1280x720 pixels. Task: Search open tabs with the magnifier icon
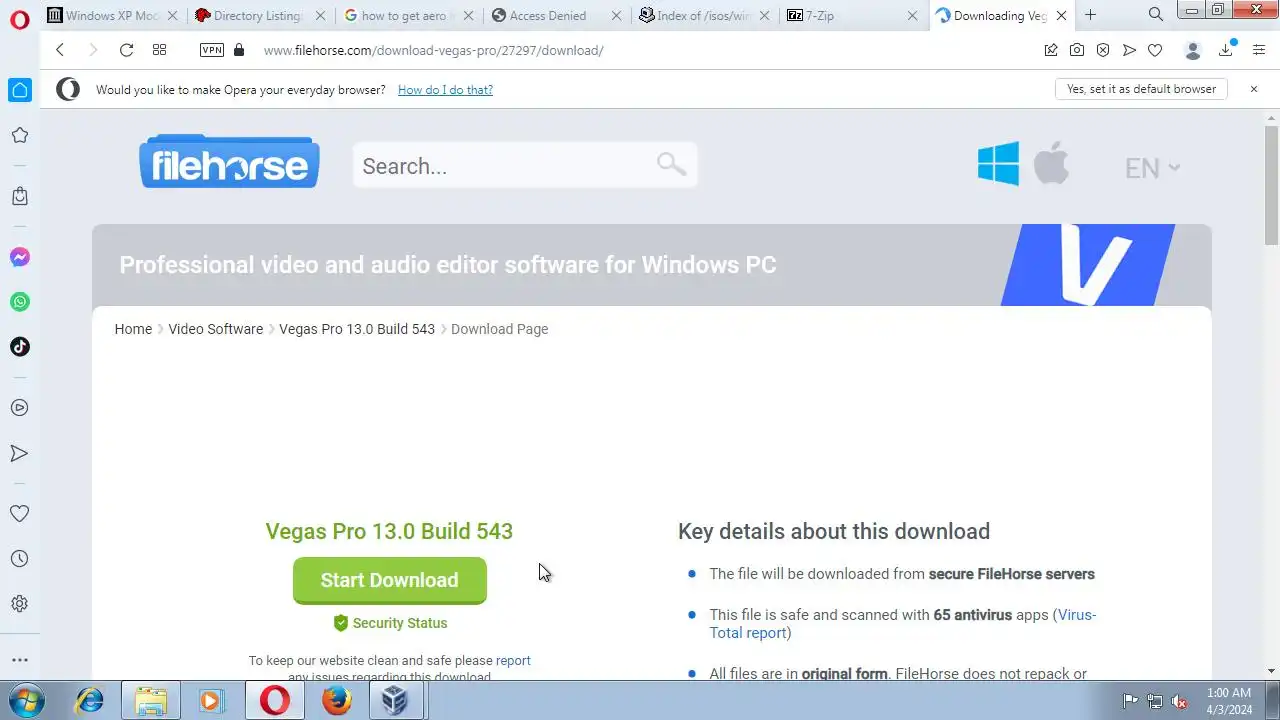[1156, 14]
